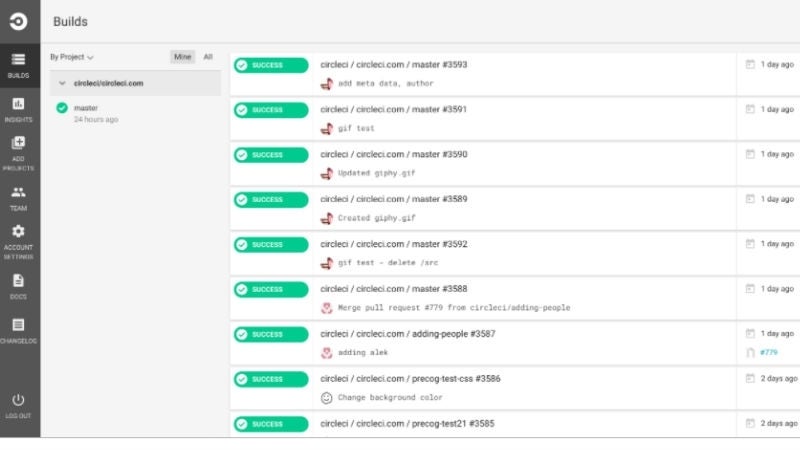The image size is (800, 450).
Task: Click author avatar beside 'Created giphy.gif'
Action: click(x=327, y=218)
